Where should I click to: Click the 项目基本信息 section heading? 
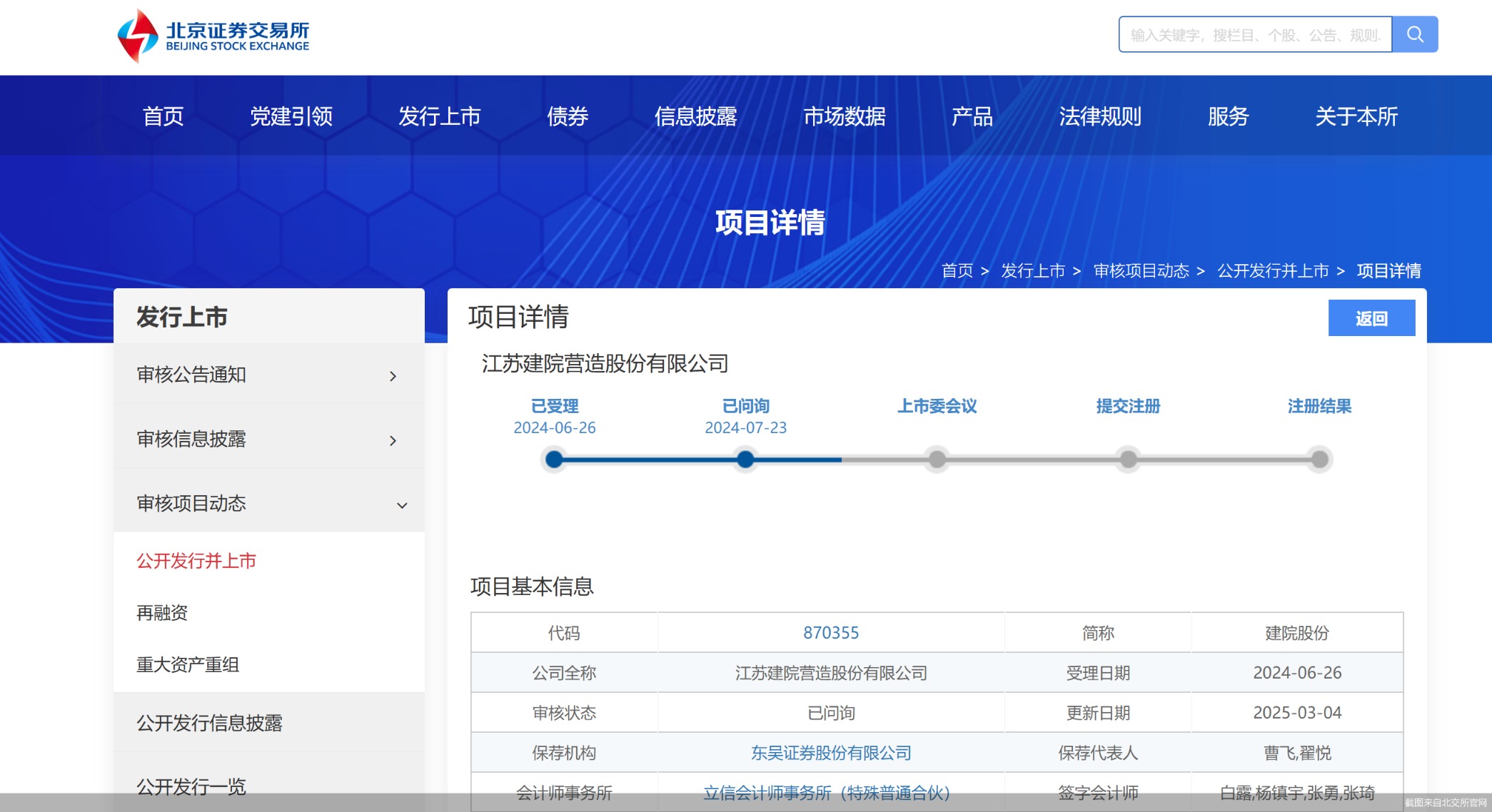532,587
